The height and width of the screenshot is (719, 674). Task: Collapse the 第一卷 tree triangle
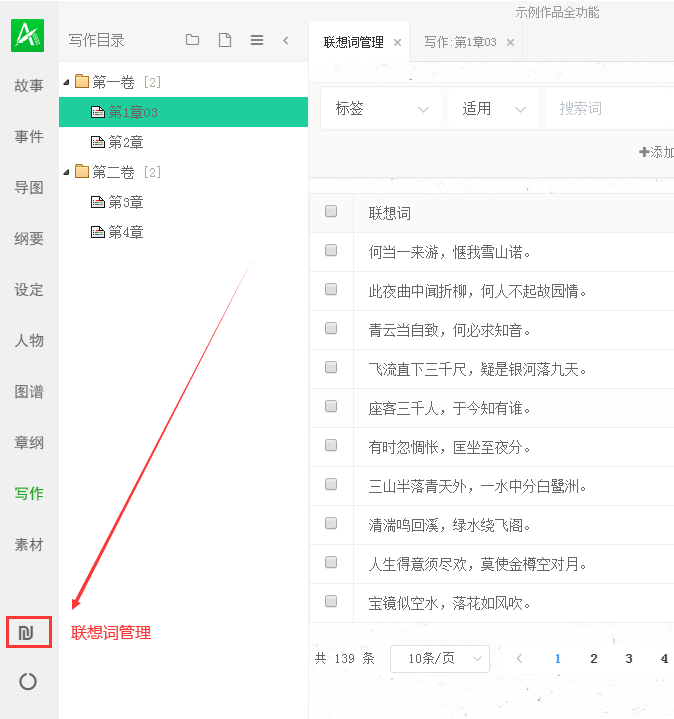(66, 83)
